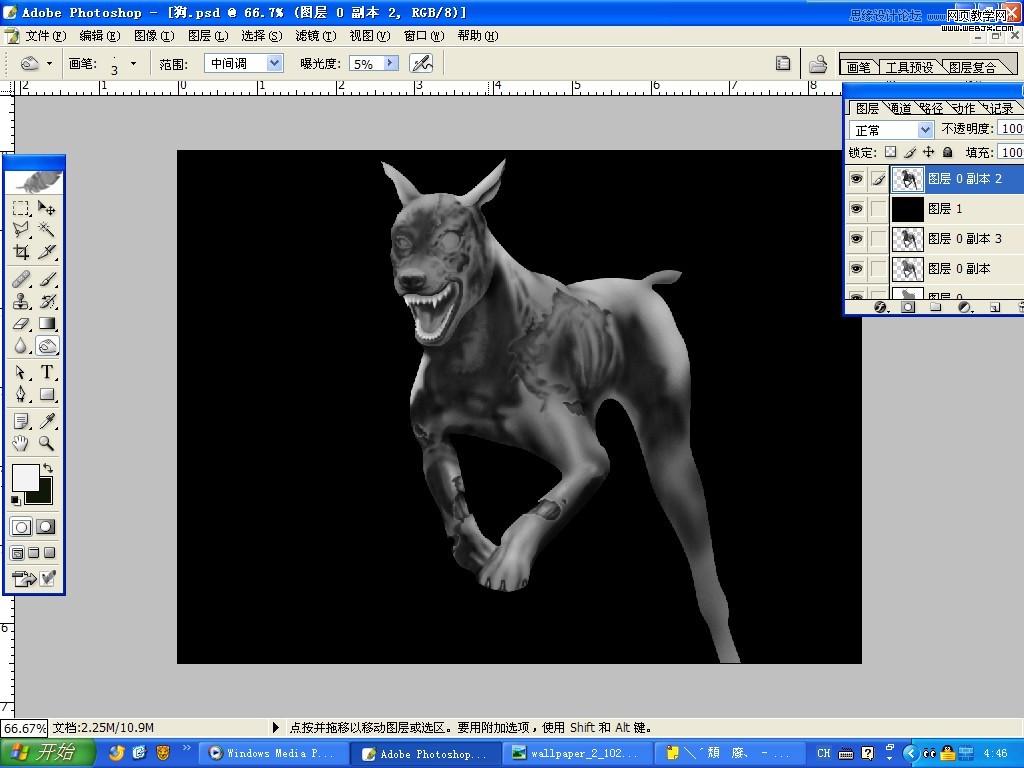Hide the 图层 1 layer
This screenshot has height=768, width=1024.
coord(856,209)
